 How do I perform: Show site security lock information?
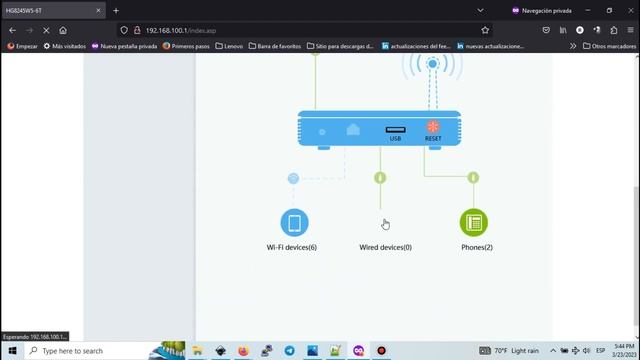(x=137, y=30)
